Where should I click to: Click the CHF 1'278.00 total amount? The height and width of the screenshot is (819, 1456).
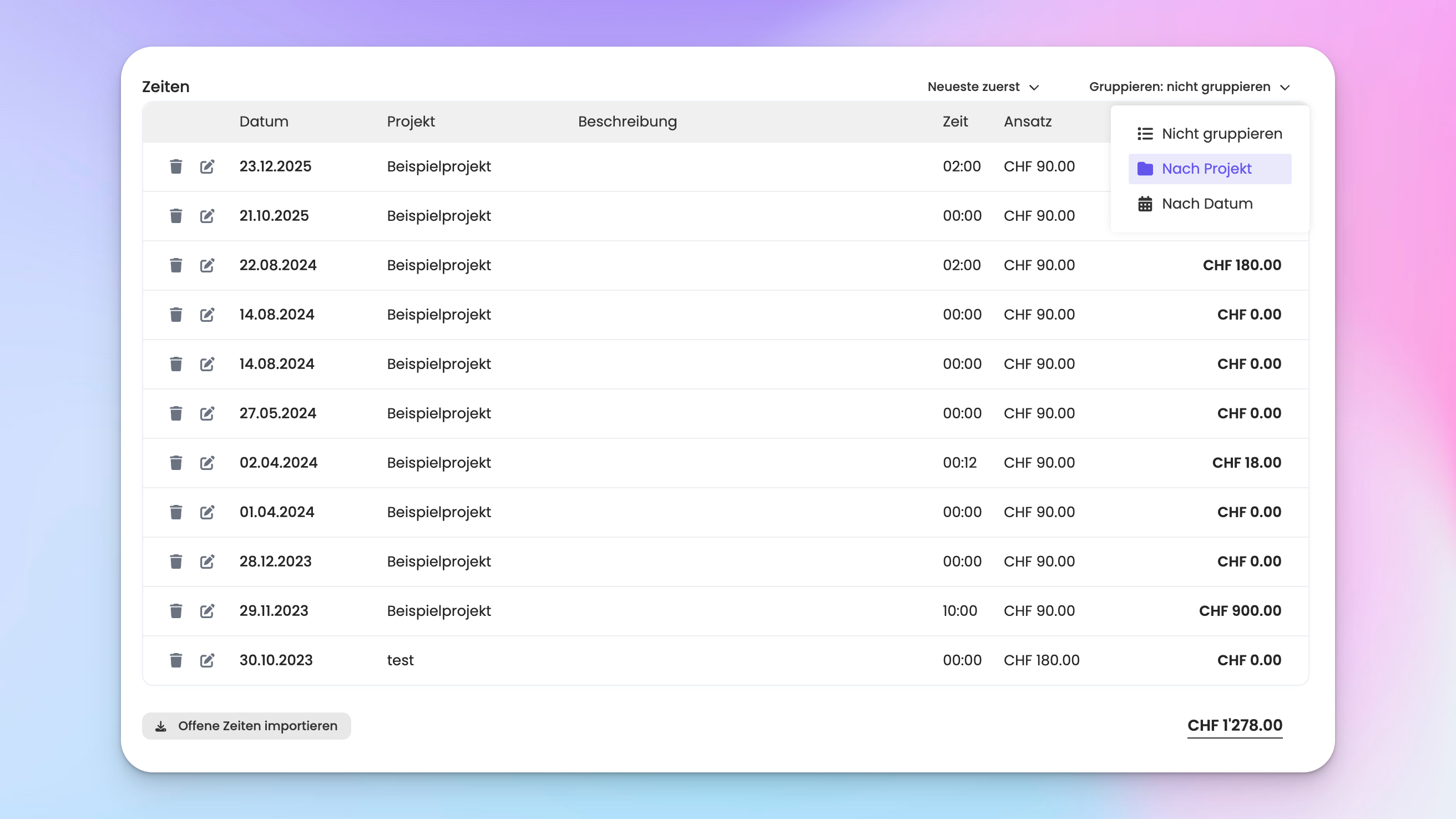point(1235,725)
